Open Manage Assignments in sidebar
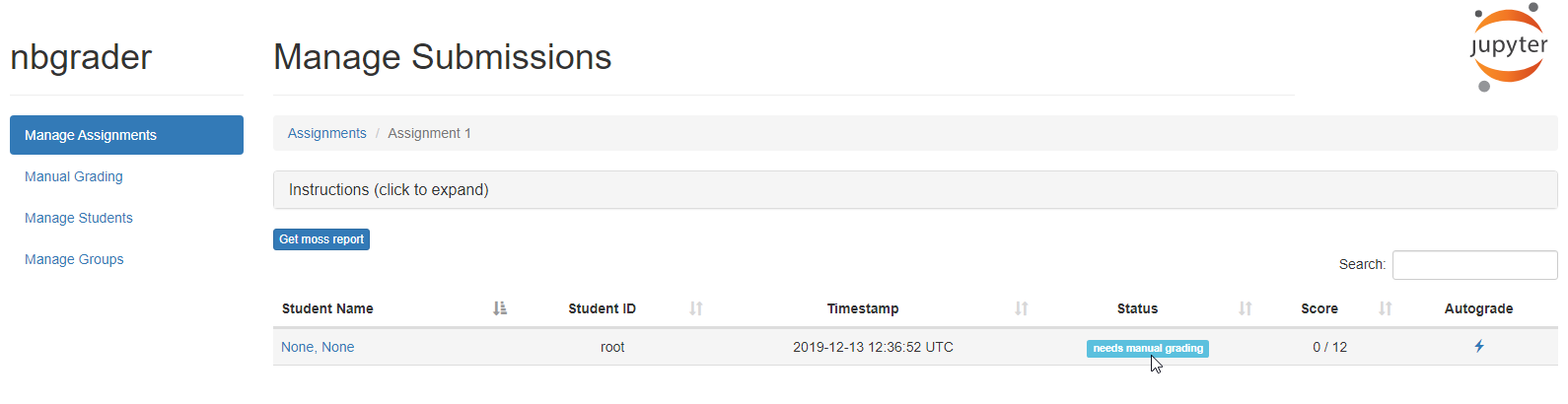Screen dimensions: 1568x404 point(126,135)
